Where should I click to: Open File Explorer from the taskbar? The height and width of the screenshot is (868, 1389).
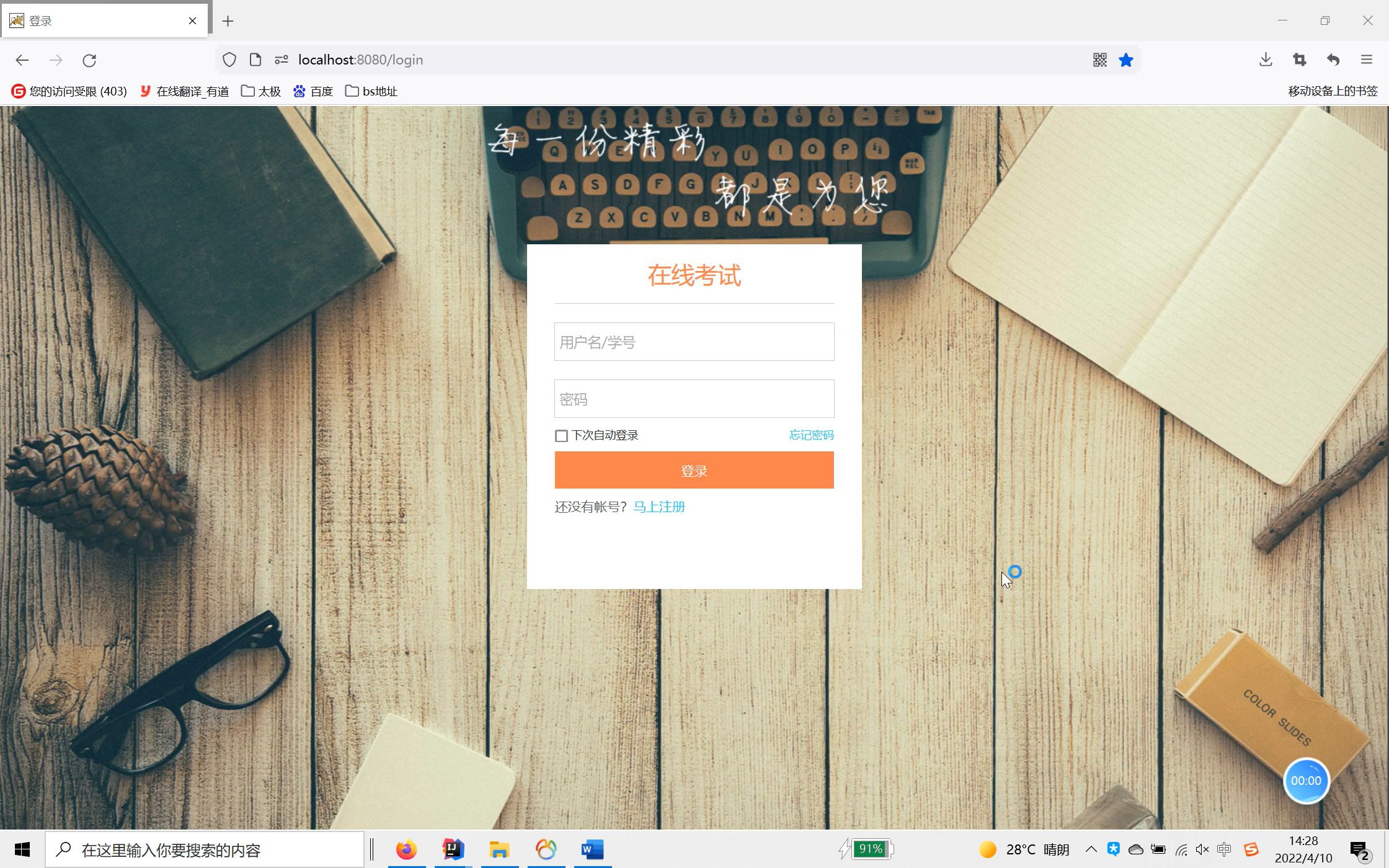499,849
